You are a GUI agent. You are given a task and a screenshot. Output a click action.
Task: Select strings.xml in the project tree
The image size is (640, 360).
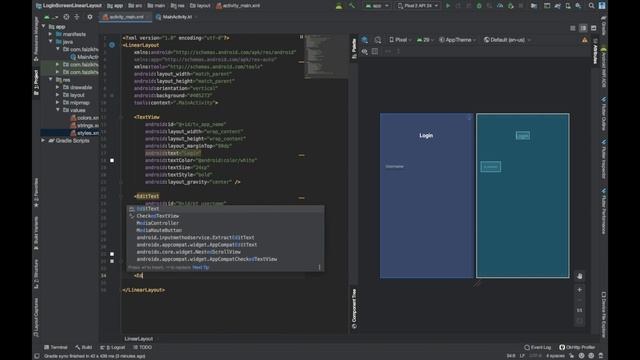coord(84,125)
